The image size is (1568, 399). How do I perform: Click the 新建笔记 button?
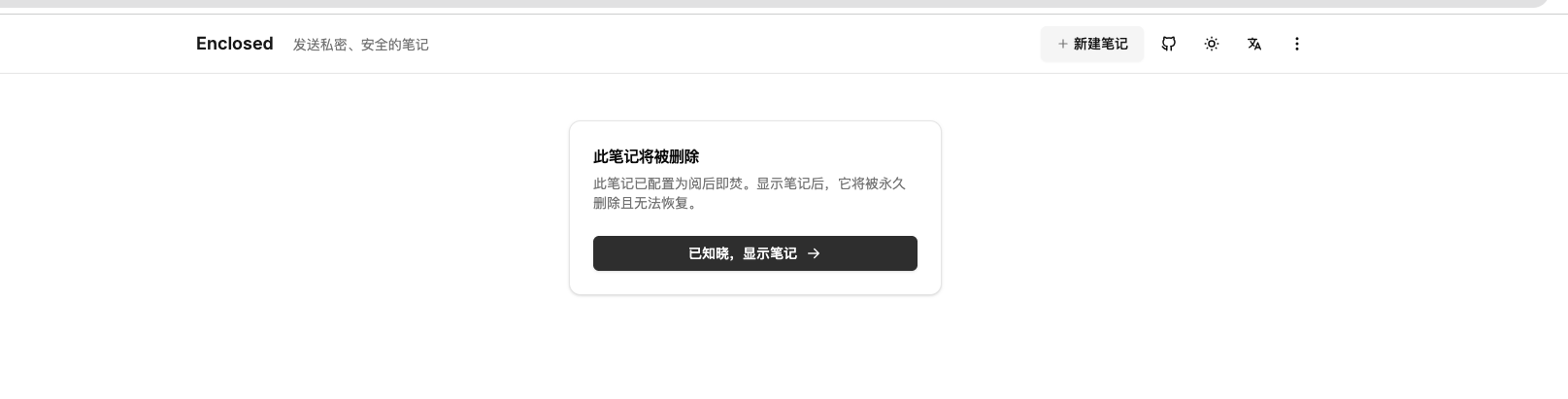tap(1092, 44)
